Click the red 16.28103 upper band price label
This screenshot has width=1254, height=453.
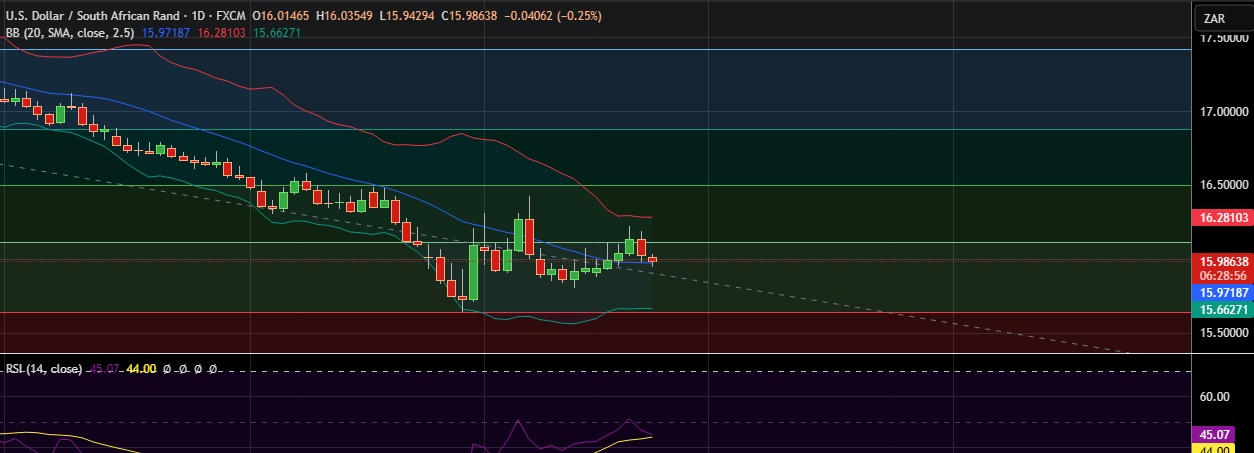tap(1222, 217)
